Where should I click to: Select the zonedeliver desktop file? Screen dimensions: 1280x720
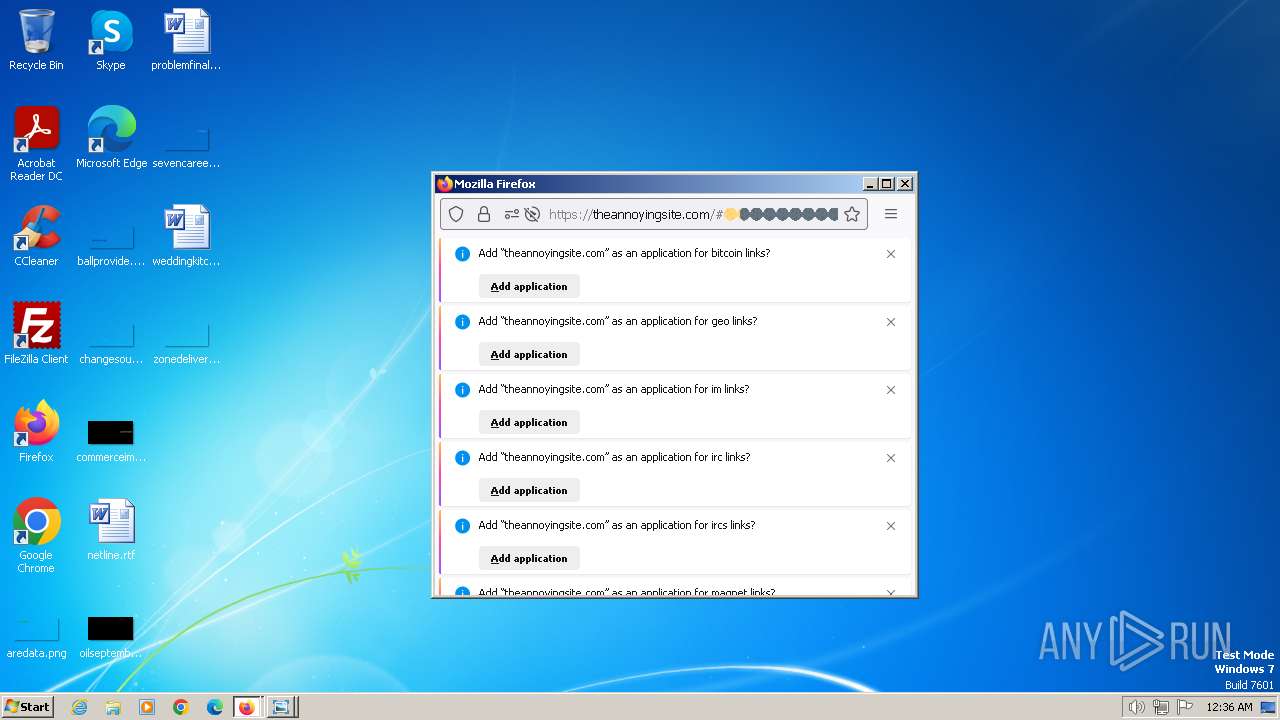pyautogui.click(x=186, y=341)
